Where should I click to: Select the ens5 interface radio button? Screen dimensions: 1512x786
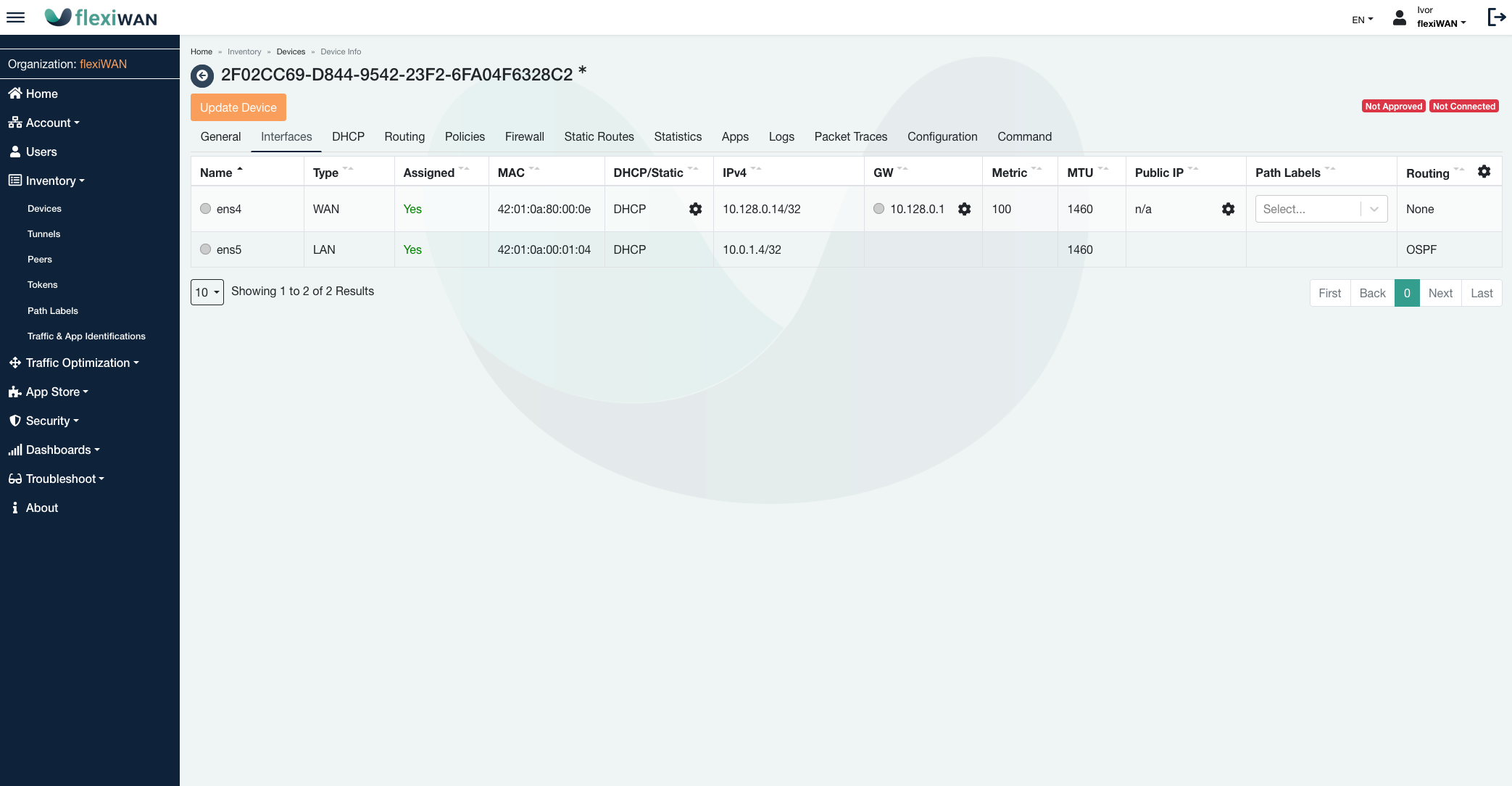206,249
